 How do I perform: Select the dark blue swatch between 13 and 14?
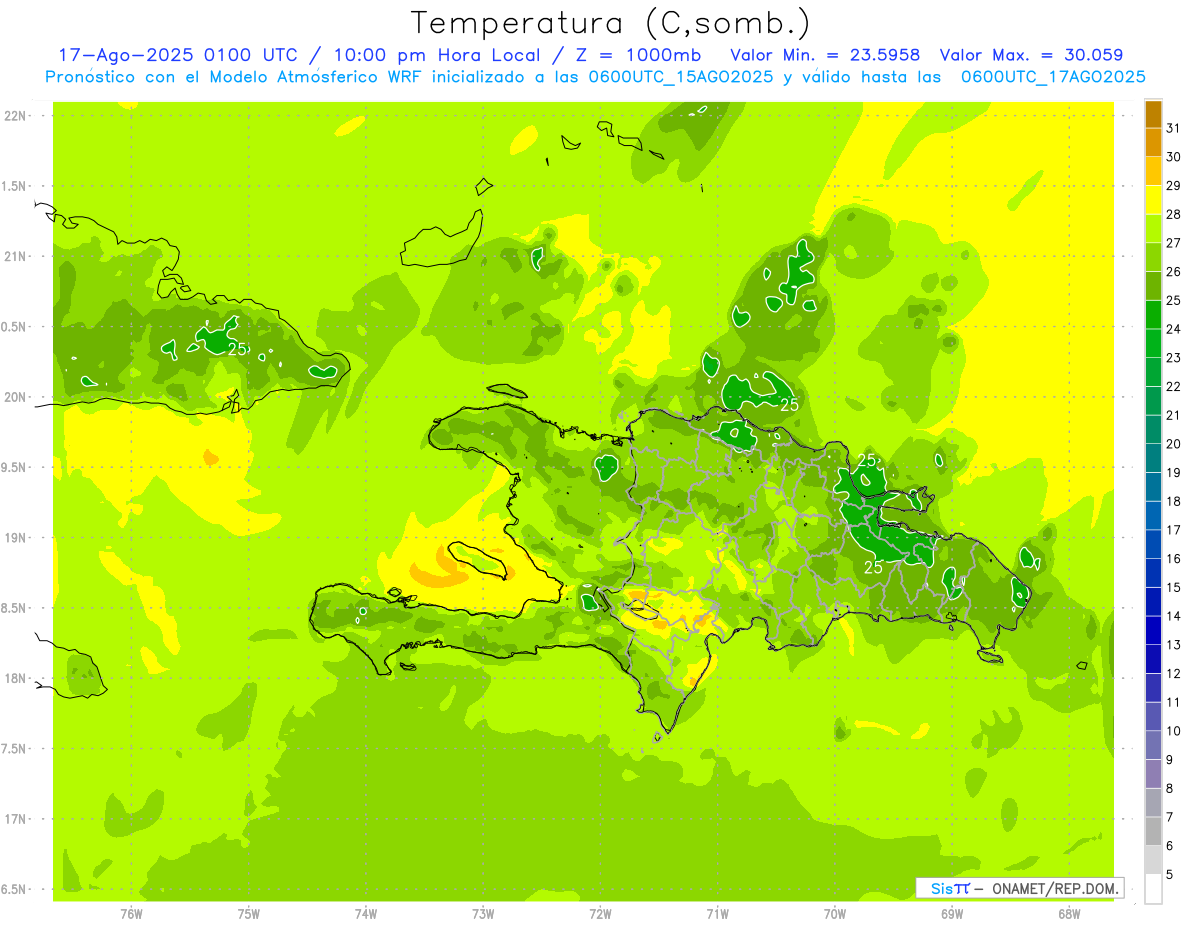point(1153,629)
